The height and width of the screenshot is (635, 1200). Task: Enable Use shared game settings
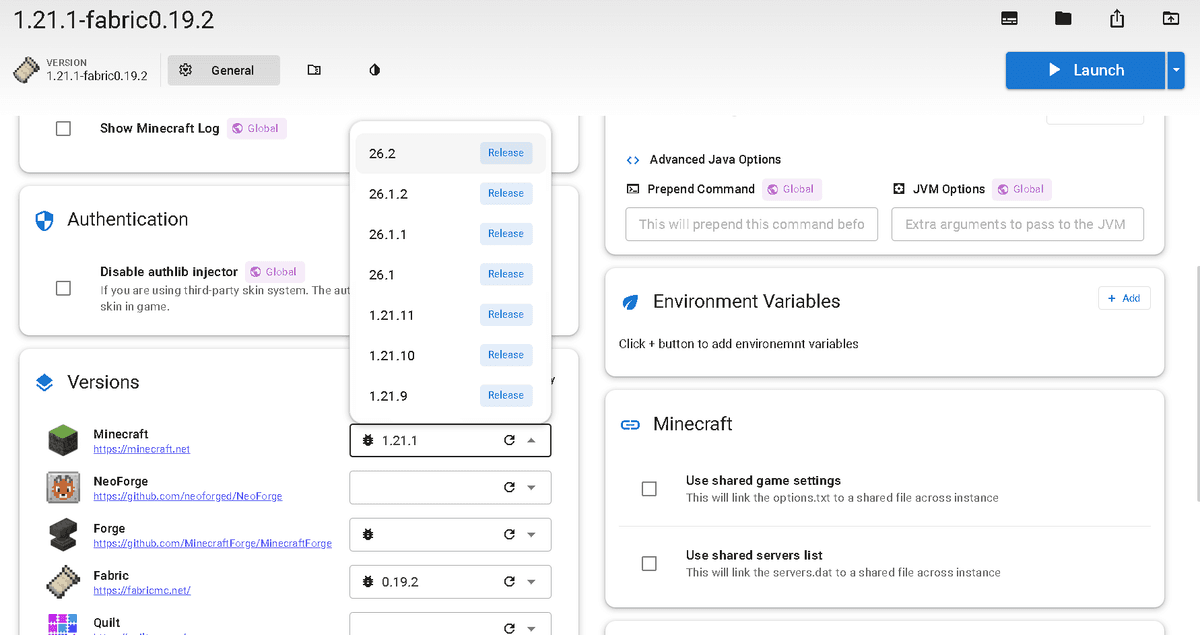pyautogui.click(x=649, y=488)
